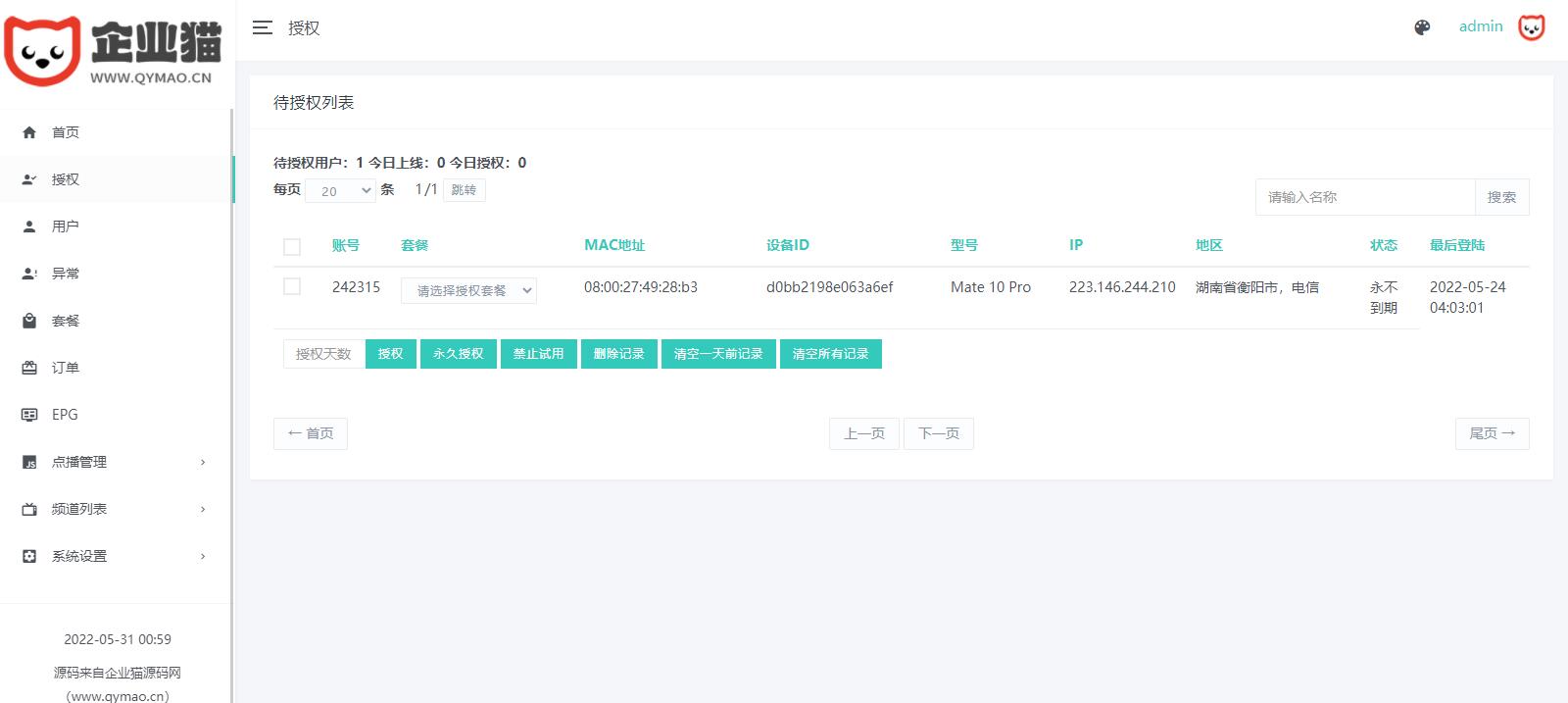Click the 账号 column header

346,245
